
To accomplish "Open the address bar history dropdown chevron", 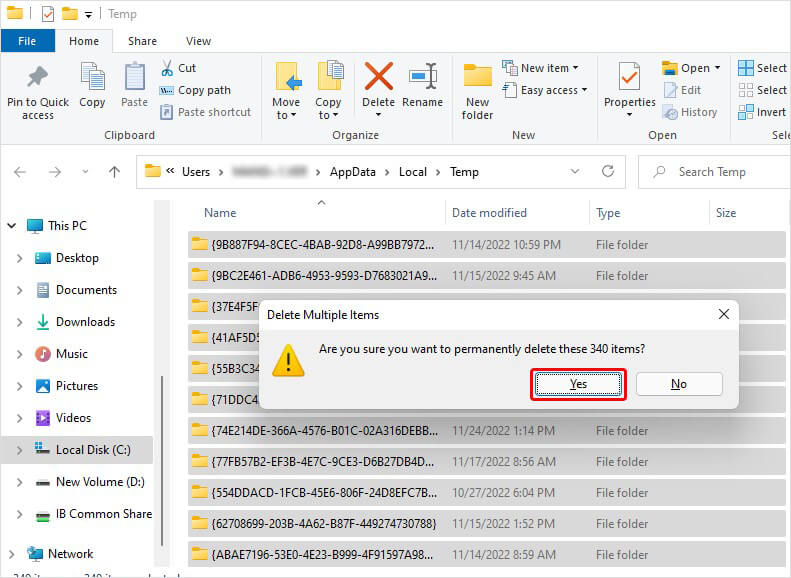I will pos(575,171).
